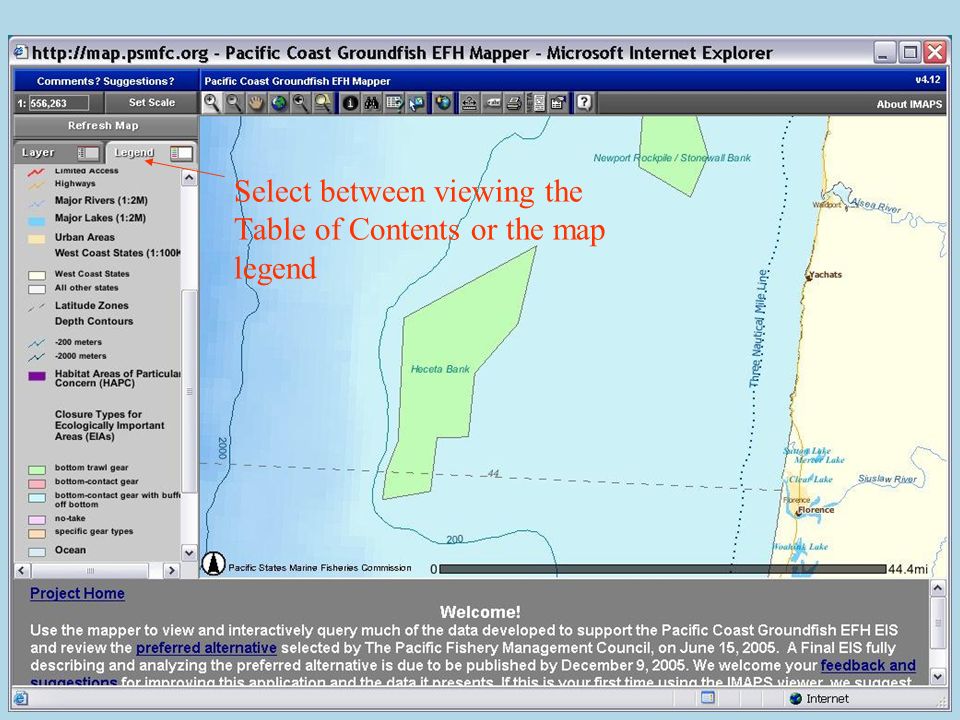Zoom to active layer icon

click(323, 103)
